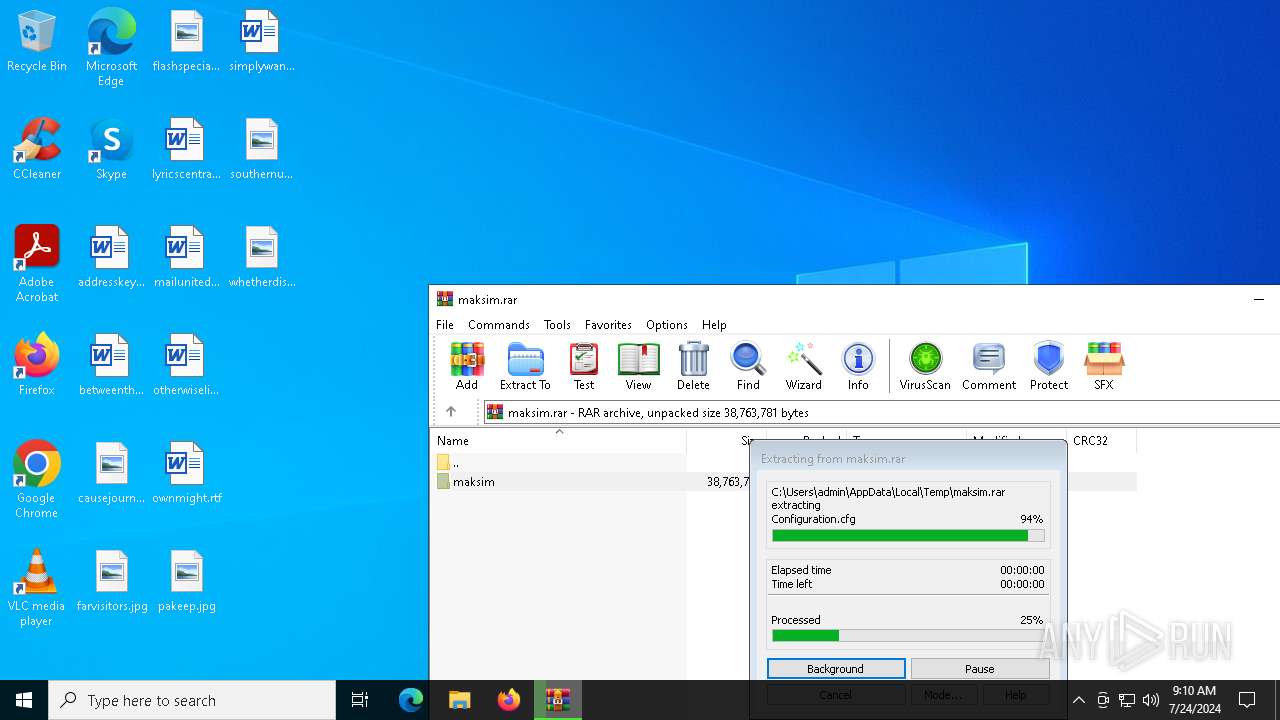Open the Find magnifier tool
The height and width of the screenshot is (720, 1280).
click(748, 366)
